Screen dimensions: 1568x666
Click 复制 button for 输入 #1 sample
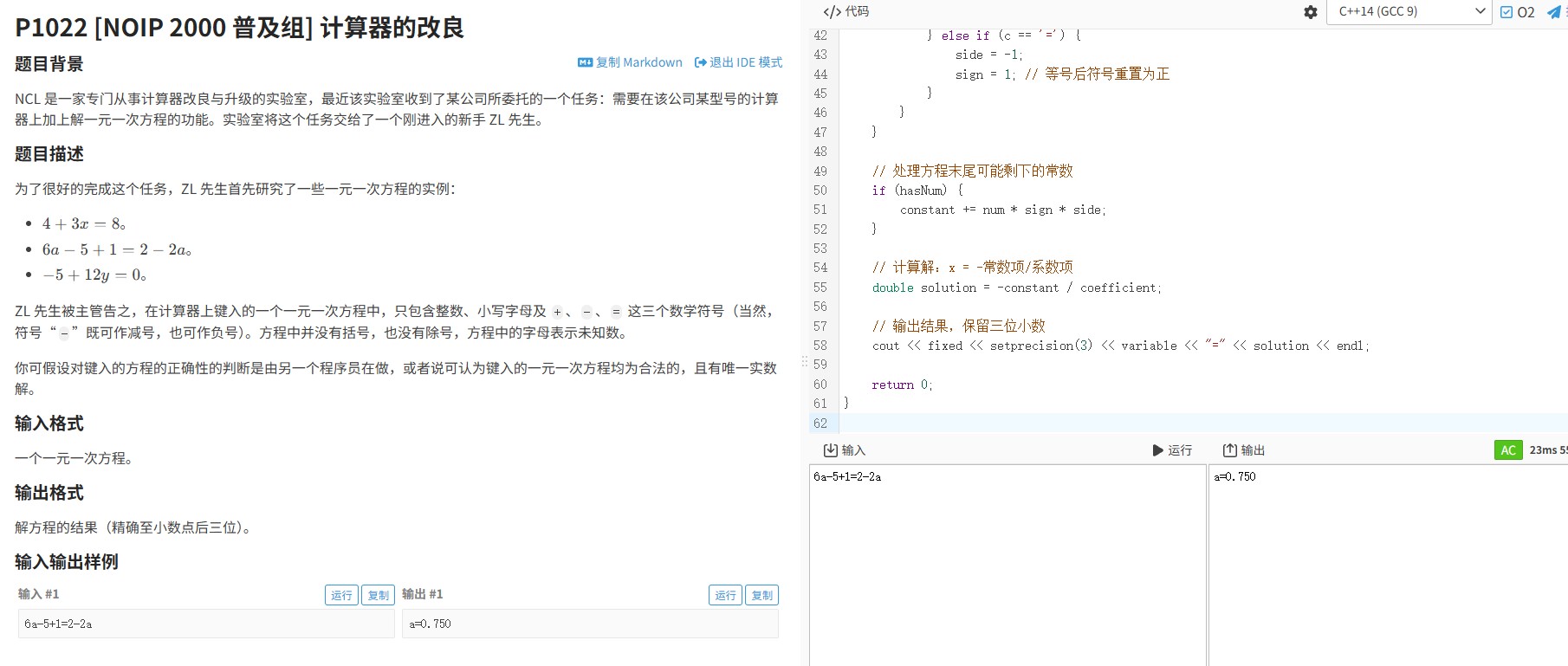378,595
